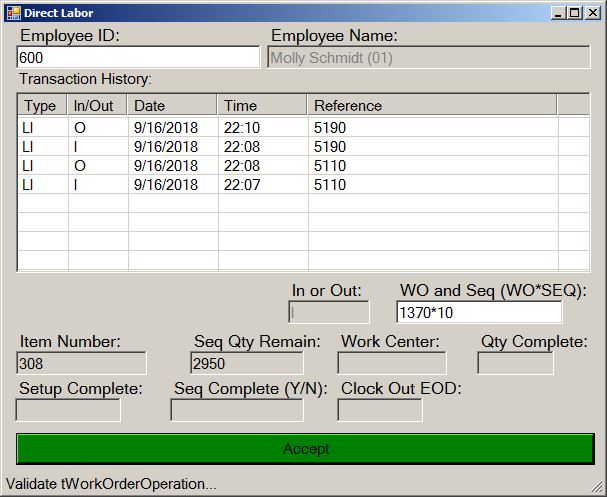
Task: Select the In or Out text box
Action: [x=328, y=313]
